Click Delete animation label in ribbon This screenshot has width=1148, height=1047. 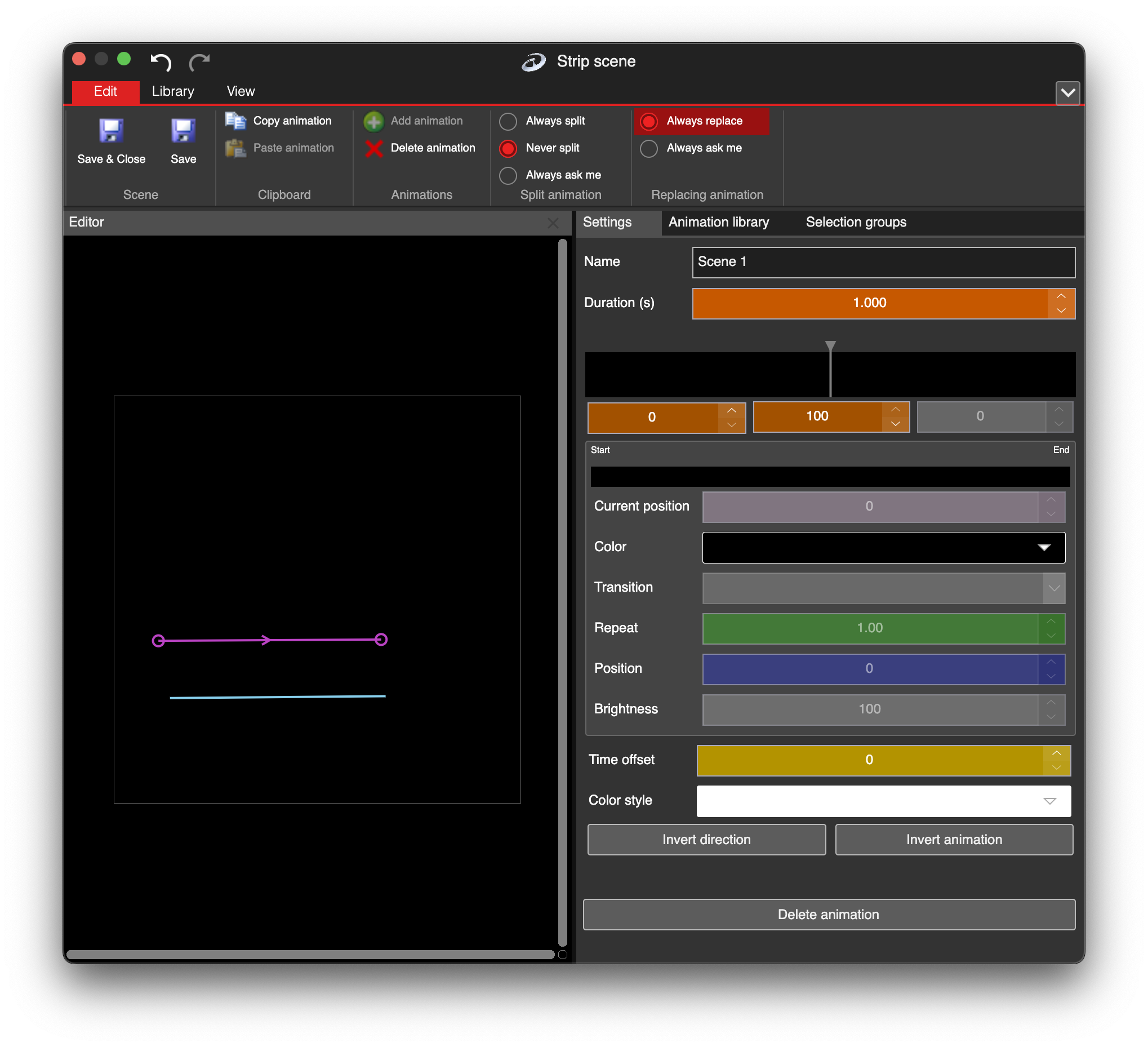(433, 148)
